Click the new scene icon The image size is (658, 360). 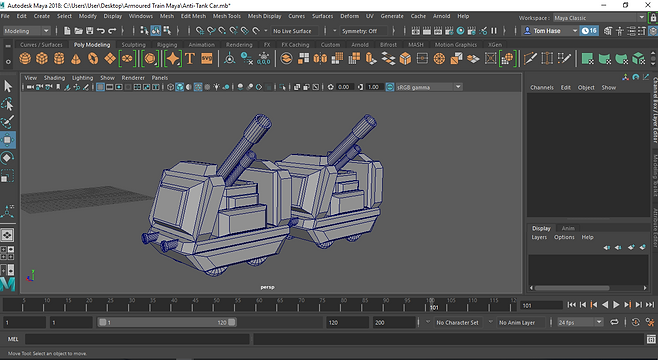[x=67, y=31]
